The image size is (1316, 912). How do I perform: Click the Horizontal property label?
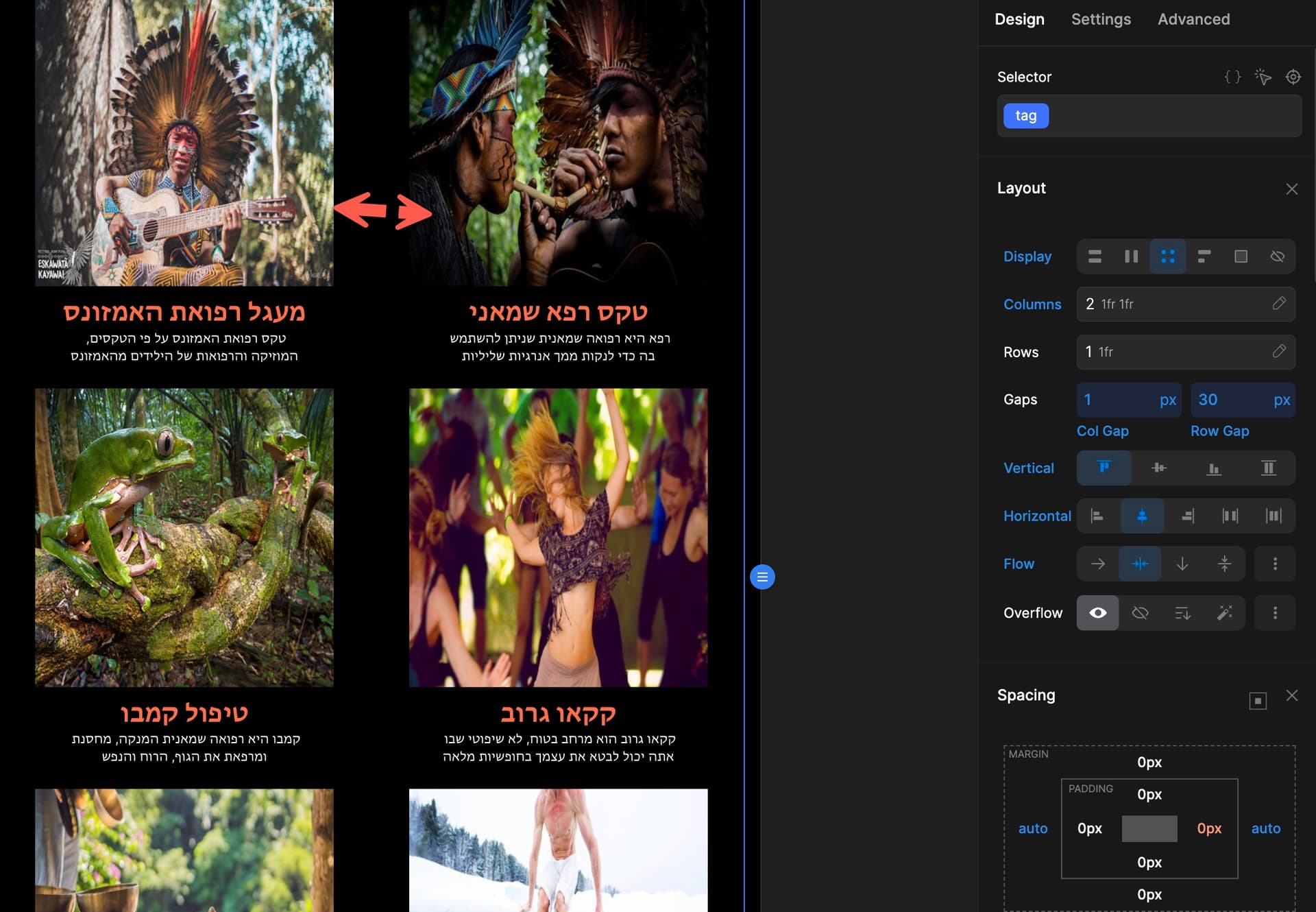tap(1037, 516)
